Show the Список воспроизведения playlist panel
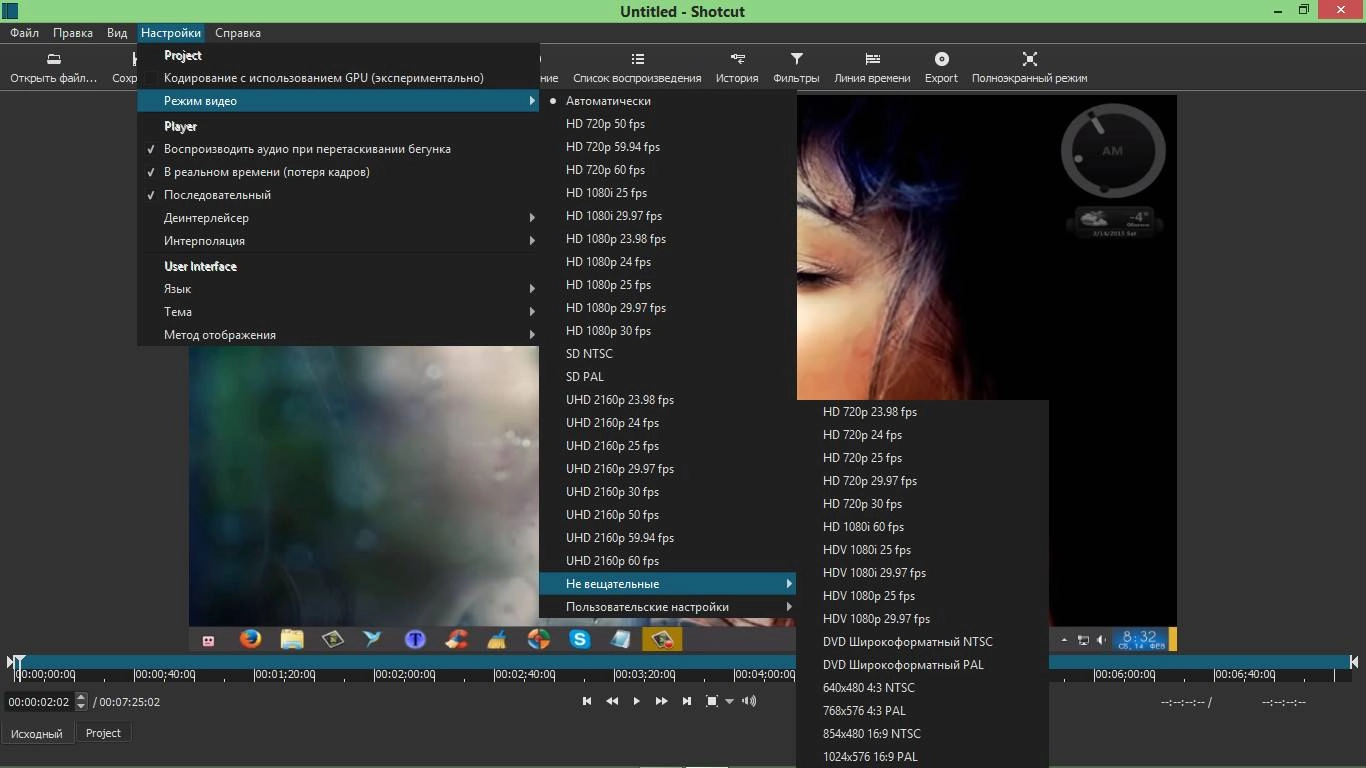The width and height of the screenshot is (1366, 768). (637, 67)
